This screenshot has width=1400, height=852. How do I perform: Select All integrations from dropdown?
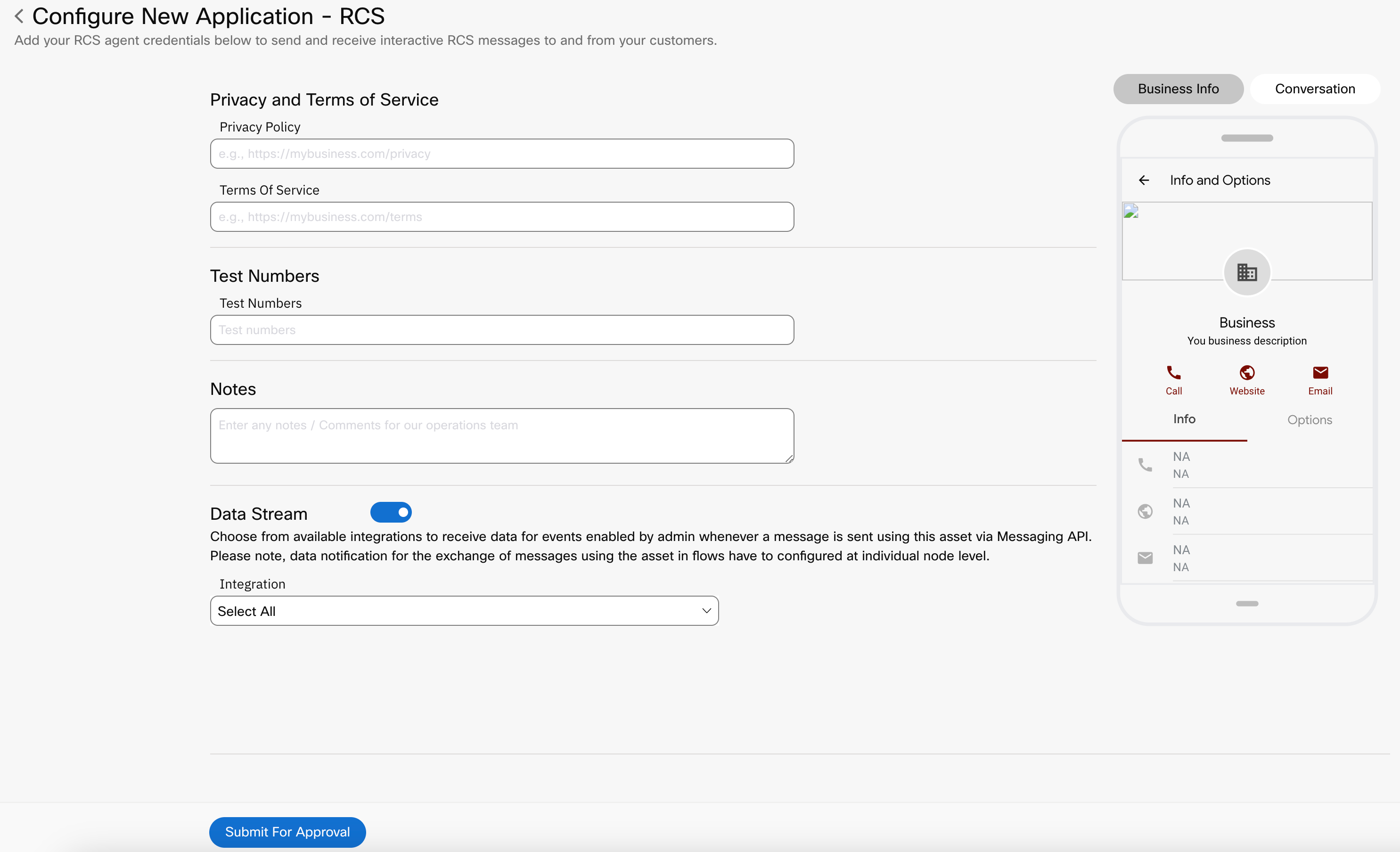(x=463, y=610)
